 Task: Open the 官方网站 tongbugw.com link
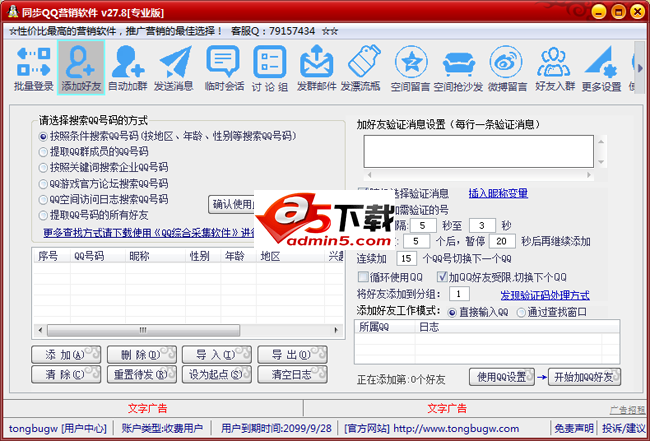point(432,429)
